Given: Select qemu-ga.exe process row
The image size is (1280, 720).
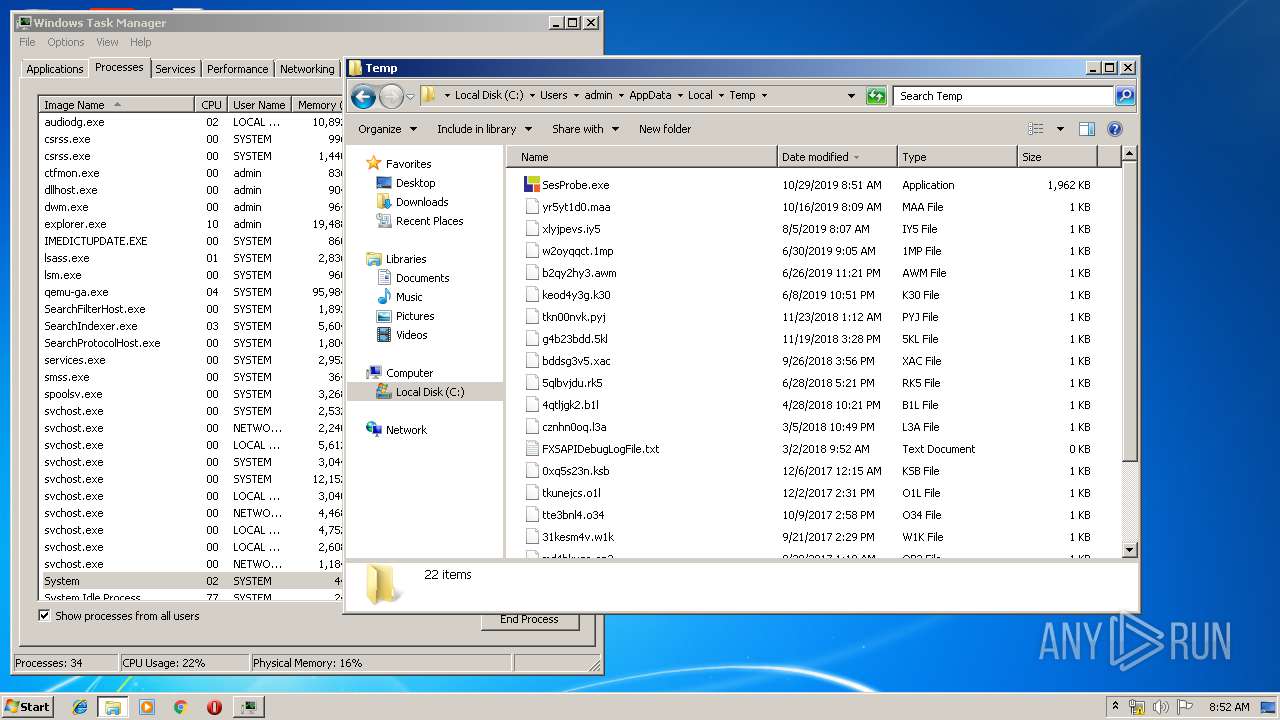Looking at the screenshot, I should pos(192,292).
